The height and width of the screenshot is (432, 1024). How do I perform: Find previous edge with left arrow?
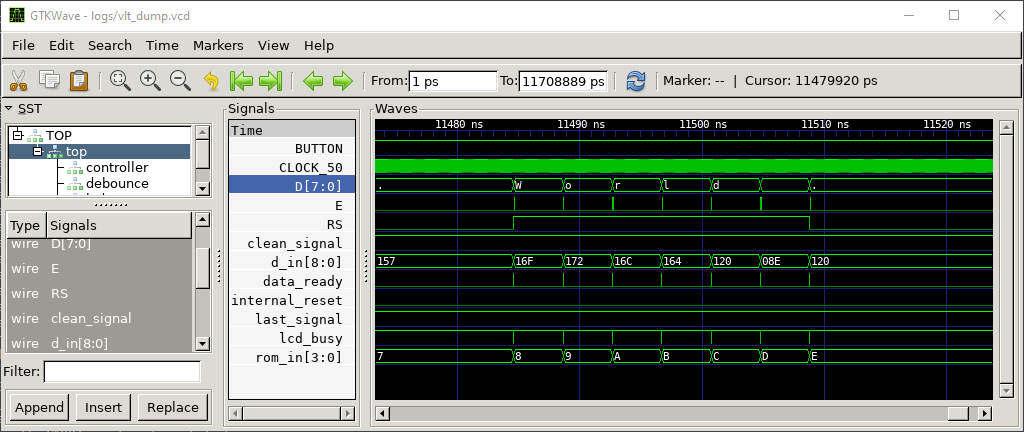[313, 81]
